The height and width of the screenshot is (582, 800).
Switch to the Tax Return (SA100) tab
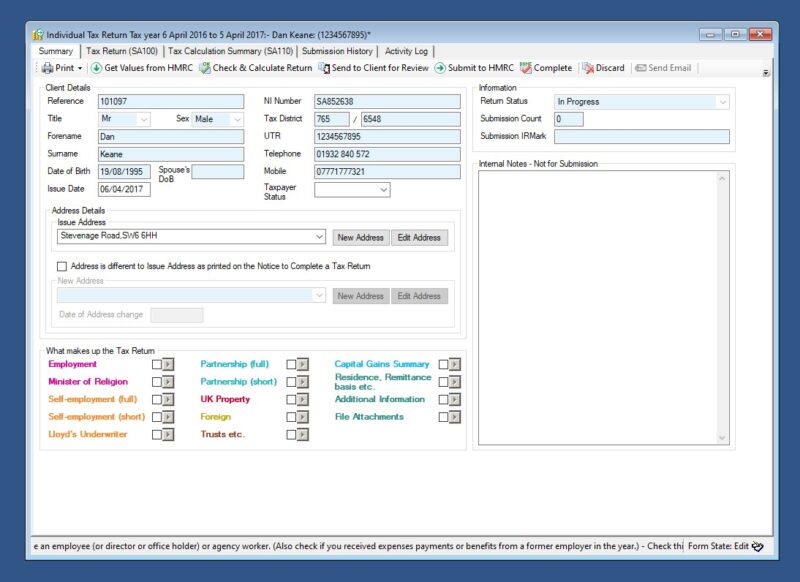pyautogui.click(x=122, y=51)
